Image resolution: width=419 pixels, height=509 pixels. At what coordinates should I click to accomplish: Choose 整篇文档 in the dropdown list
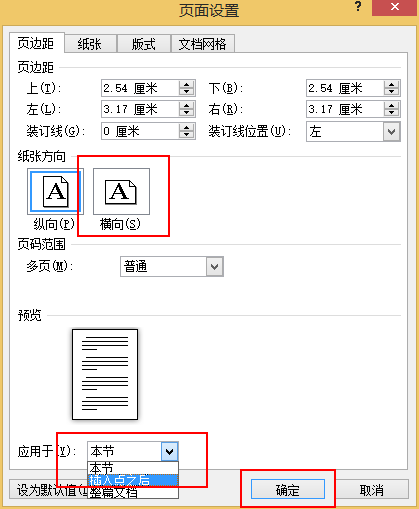133,492
